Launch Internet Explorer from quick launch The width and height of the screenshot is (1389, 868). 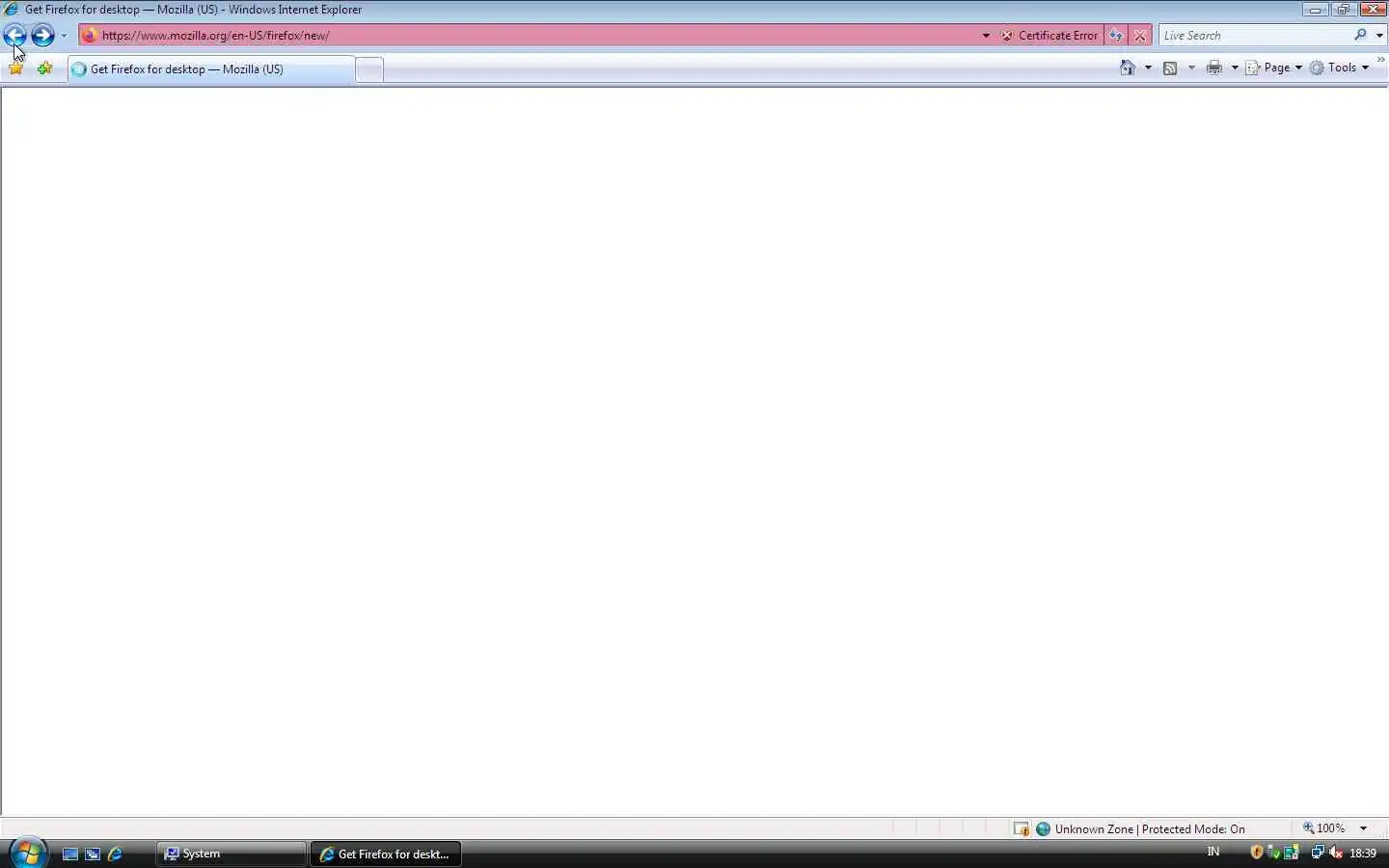click(x=115, y=854)
